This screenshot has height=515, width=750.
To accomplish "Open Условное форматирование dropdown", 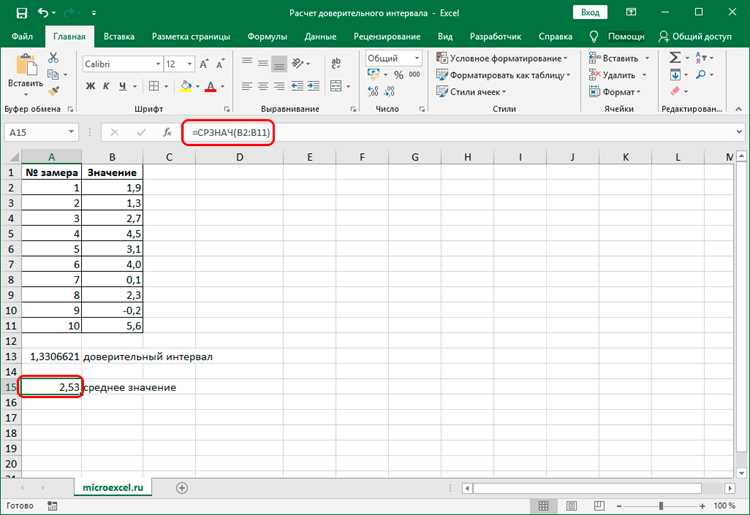I will click(502, 58).
